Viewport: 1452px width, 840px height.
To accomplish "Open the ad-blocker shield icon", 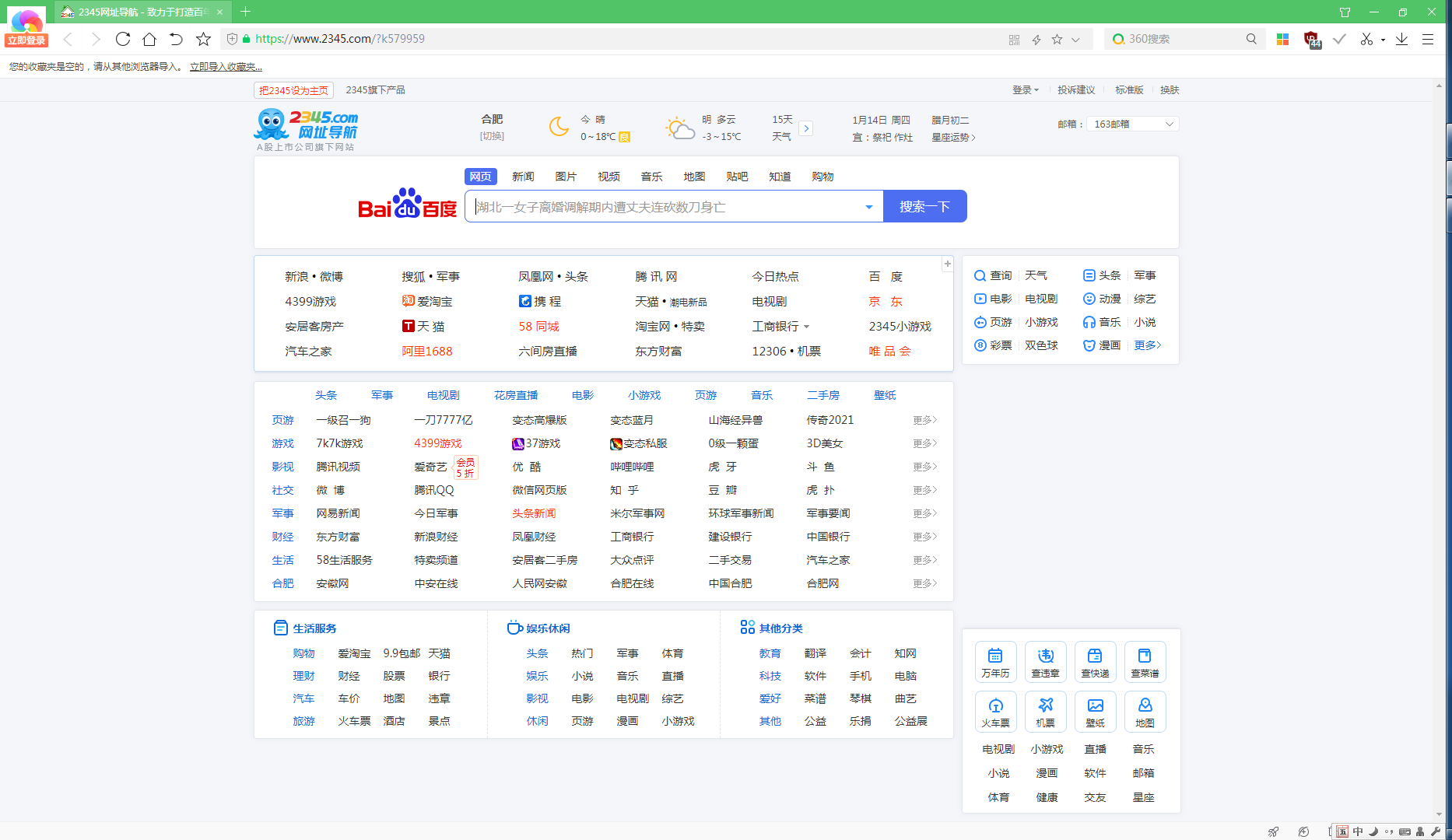I will (x=1312, y=40).
